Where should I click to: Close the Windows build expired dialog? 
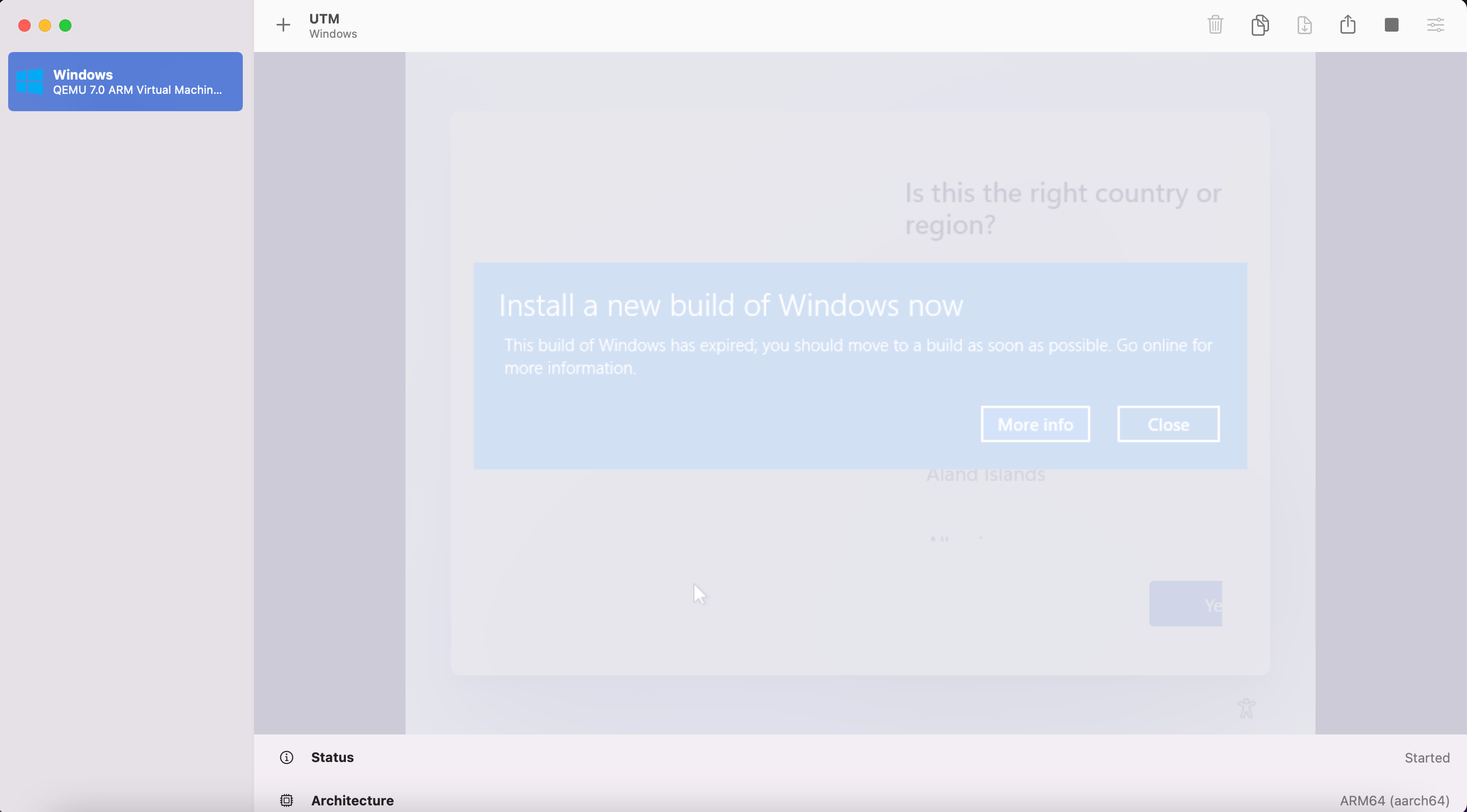[x=1169, y=424]
